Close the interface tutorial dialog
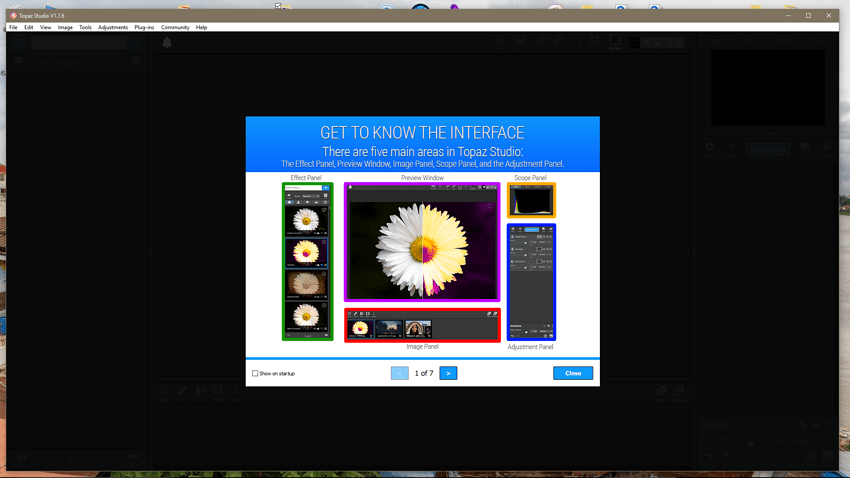The width and height of the screenshot is (850, 478). [x=573, y=373]
